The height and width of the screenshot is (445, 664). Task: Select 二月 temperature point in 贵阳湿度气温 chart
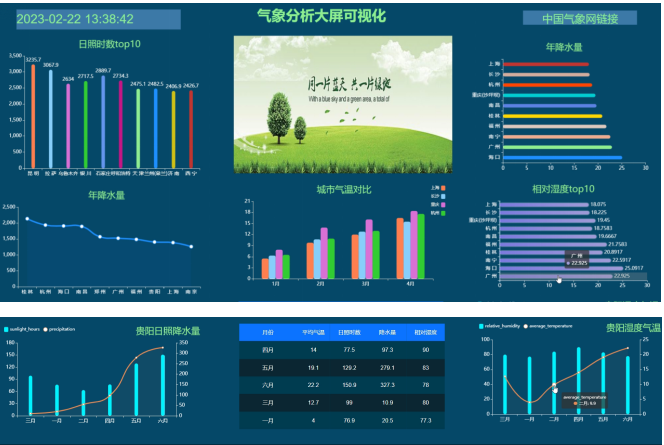click(x=554, y=385)
